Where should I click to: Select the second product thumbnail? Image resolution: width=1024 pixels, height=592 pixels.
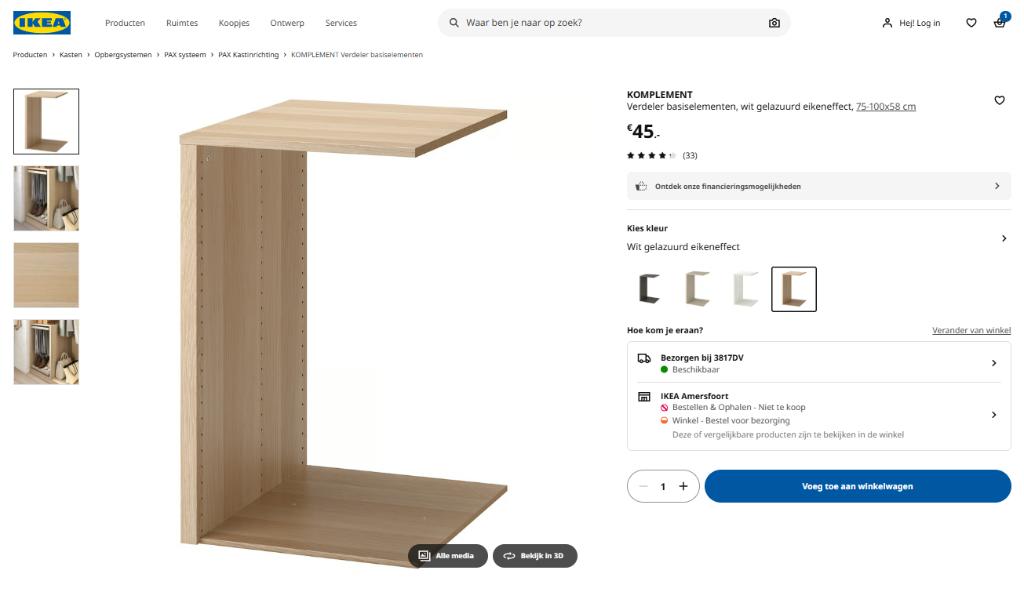(x=45, y=198)
